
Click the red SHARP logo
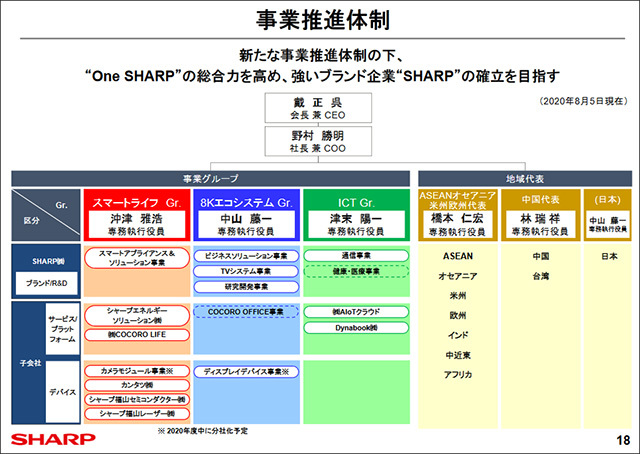tap(53, 440)
